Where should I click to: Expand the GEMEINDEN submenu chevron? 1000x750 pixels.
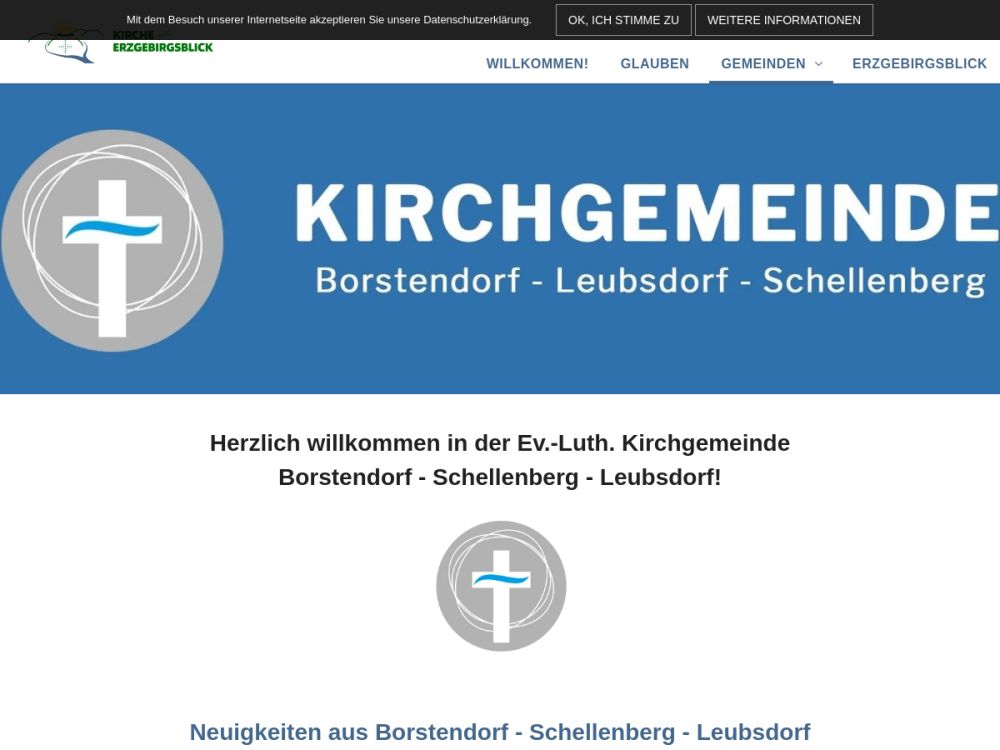(x=818, y=64)
